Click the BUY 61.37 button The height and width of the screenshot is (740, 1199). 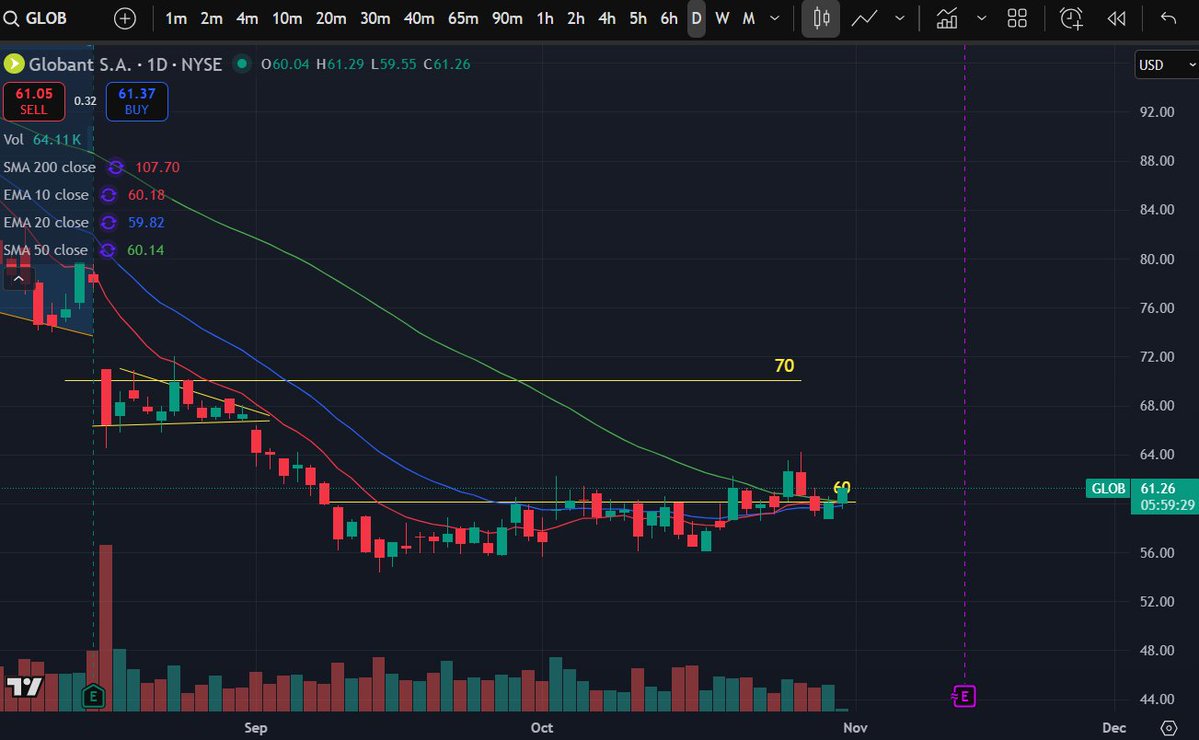[136, 101]
